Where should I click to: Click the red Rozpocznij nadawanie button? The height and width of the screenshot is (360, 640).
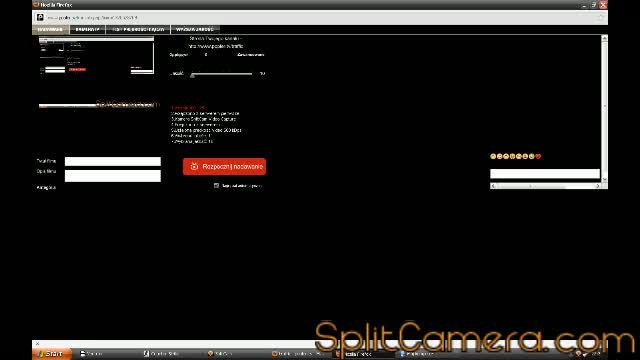(224, 167)
